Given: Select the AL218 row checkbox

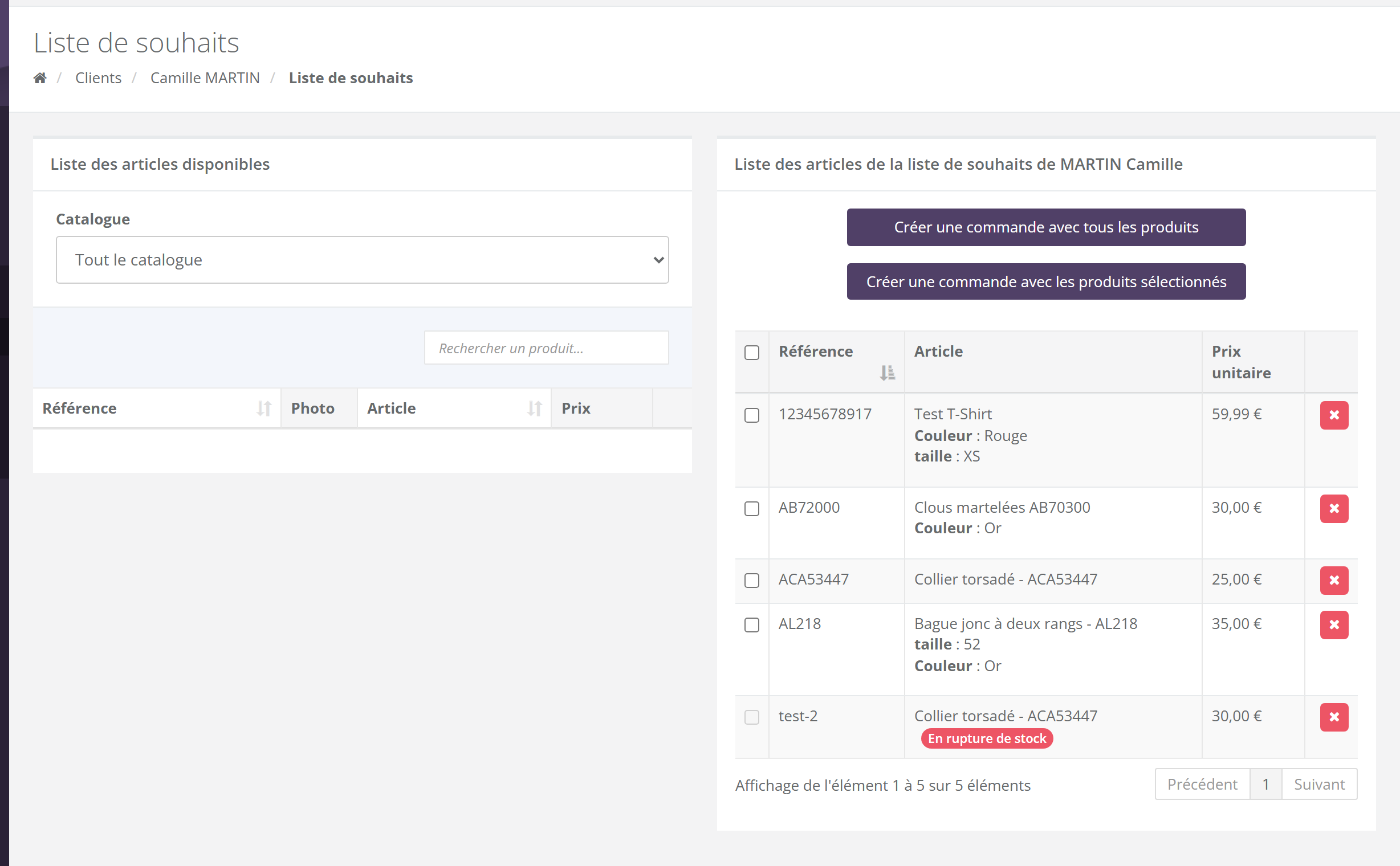Looking at the screenshot, I should pos(751,625).
